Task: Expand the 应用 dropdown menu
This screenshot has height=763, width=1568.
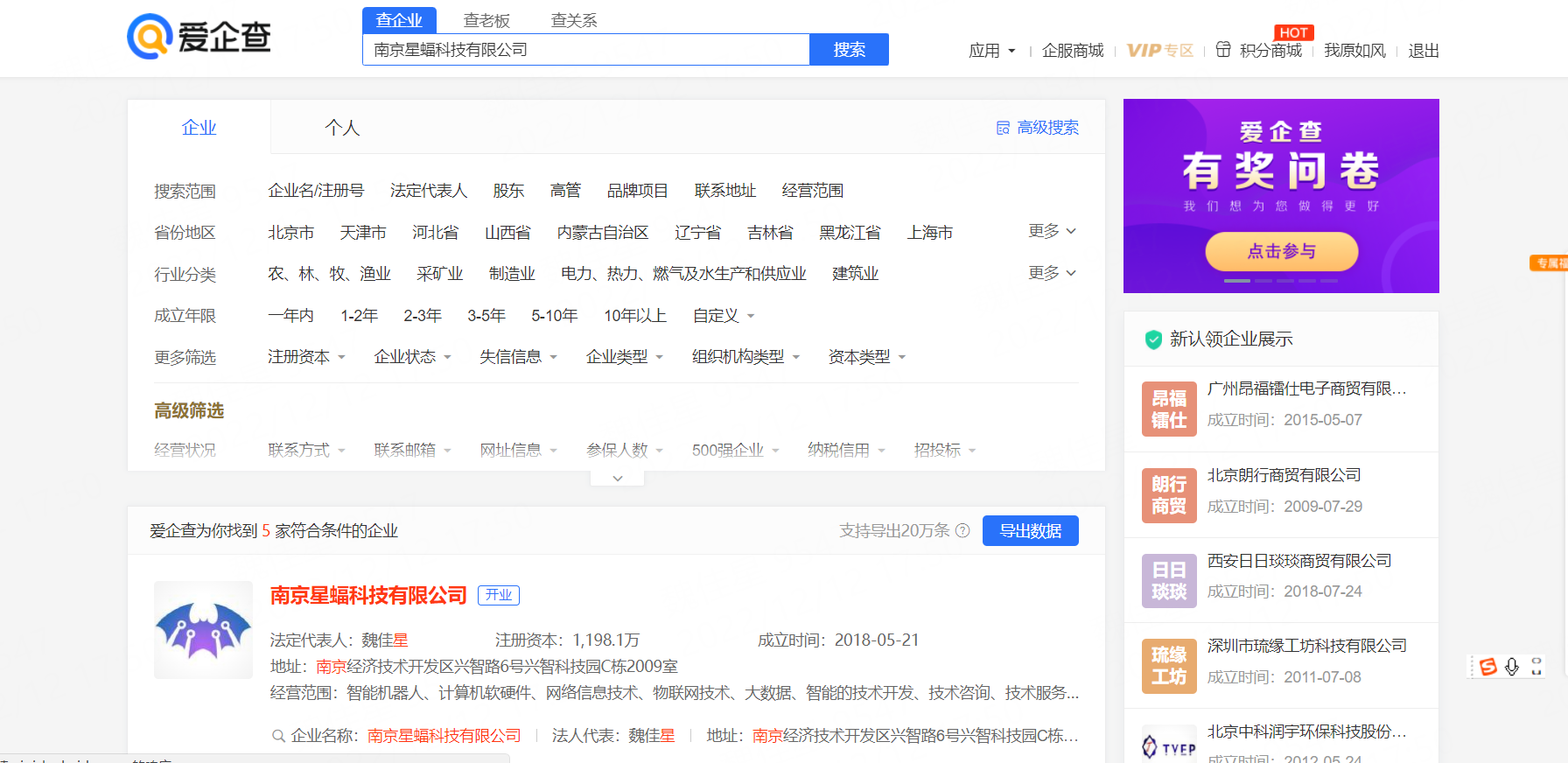Action: pyautogui.click(x=992, y=51)
